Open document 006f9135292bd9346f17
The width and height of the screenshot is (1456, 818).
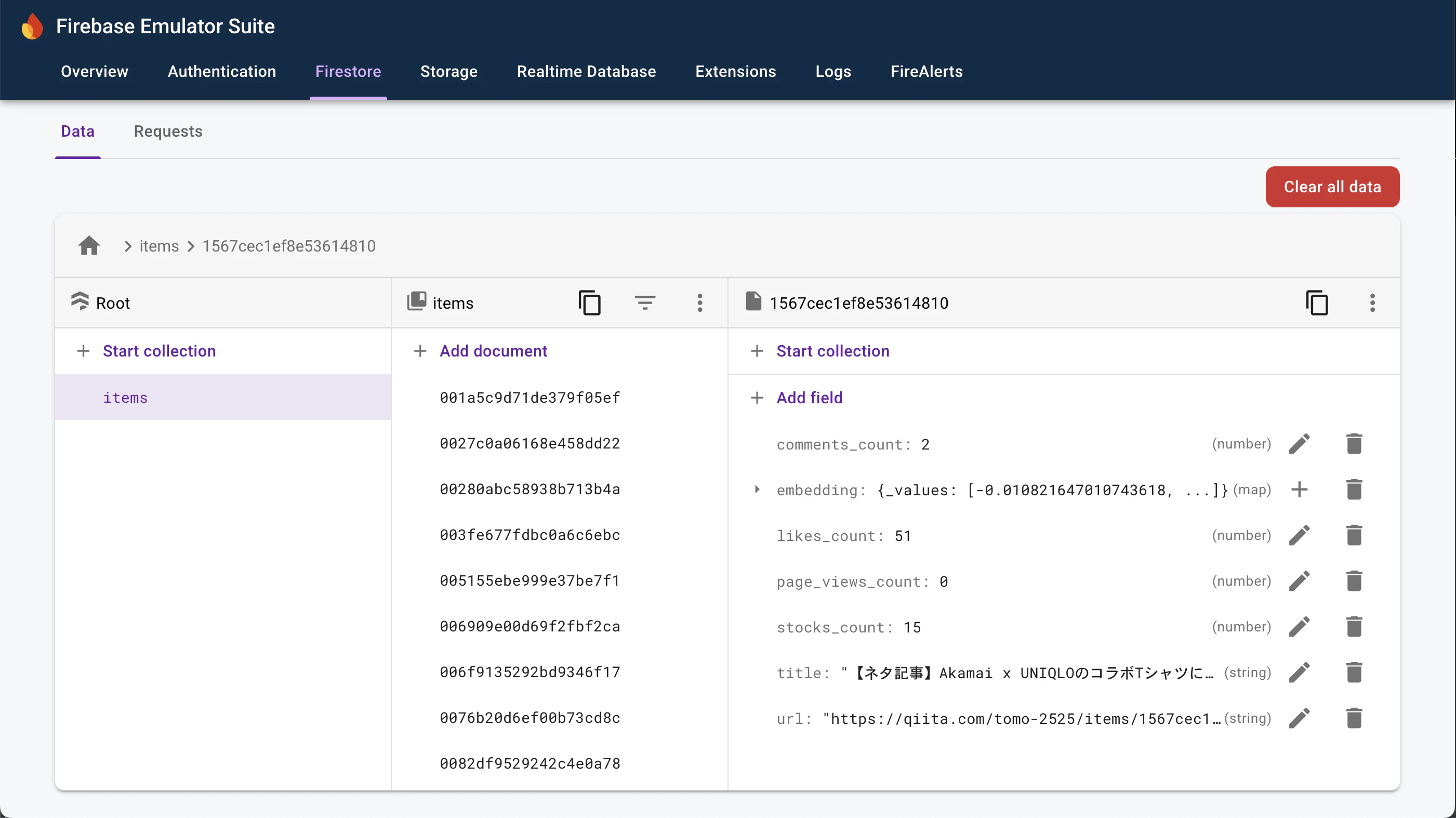[x=530, y=672]
